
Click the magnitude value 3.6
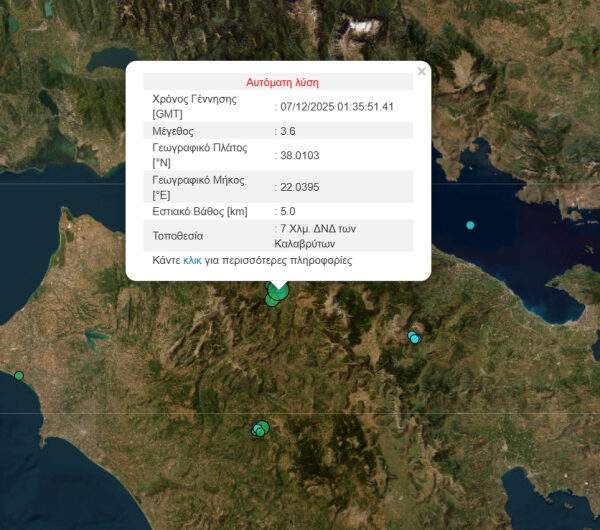tap(290, 131)
